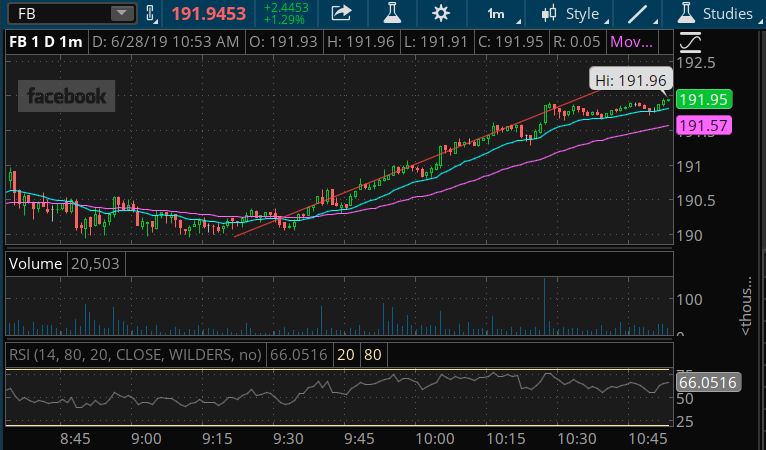Click the D: 6/28/19 10:53 AM date
The height and width of the screenshot is (450, 766).
pyautogui.click(x=165, y=42)
